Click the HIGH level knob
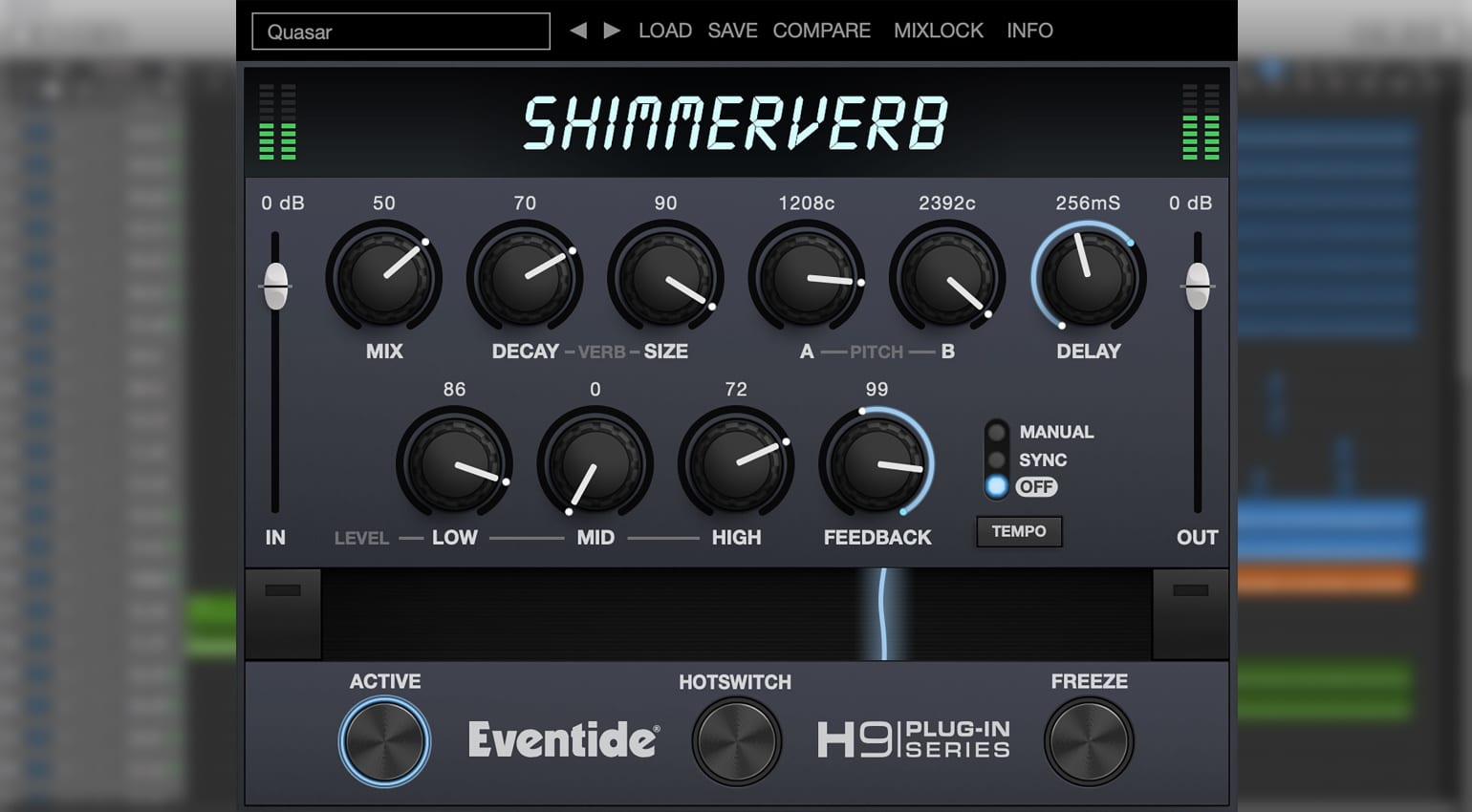The height and width of the screenshot is (812, 1472). pyautogui.click(x=736, y=463)
